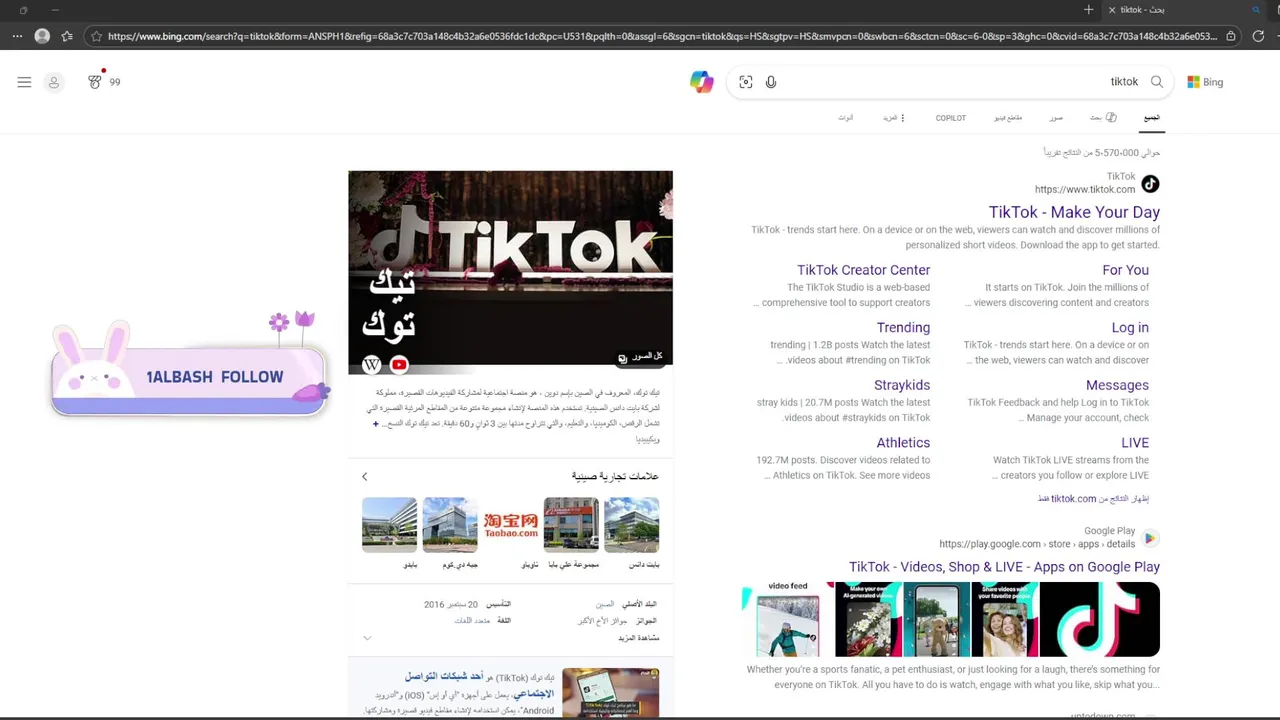Click the متعدد اللغات language link

click(472, 621)
